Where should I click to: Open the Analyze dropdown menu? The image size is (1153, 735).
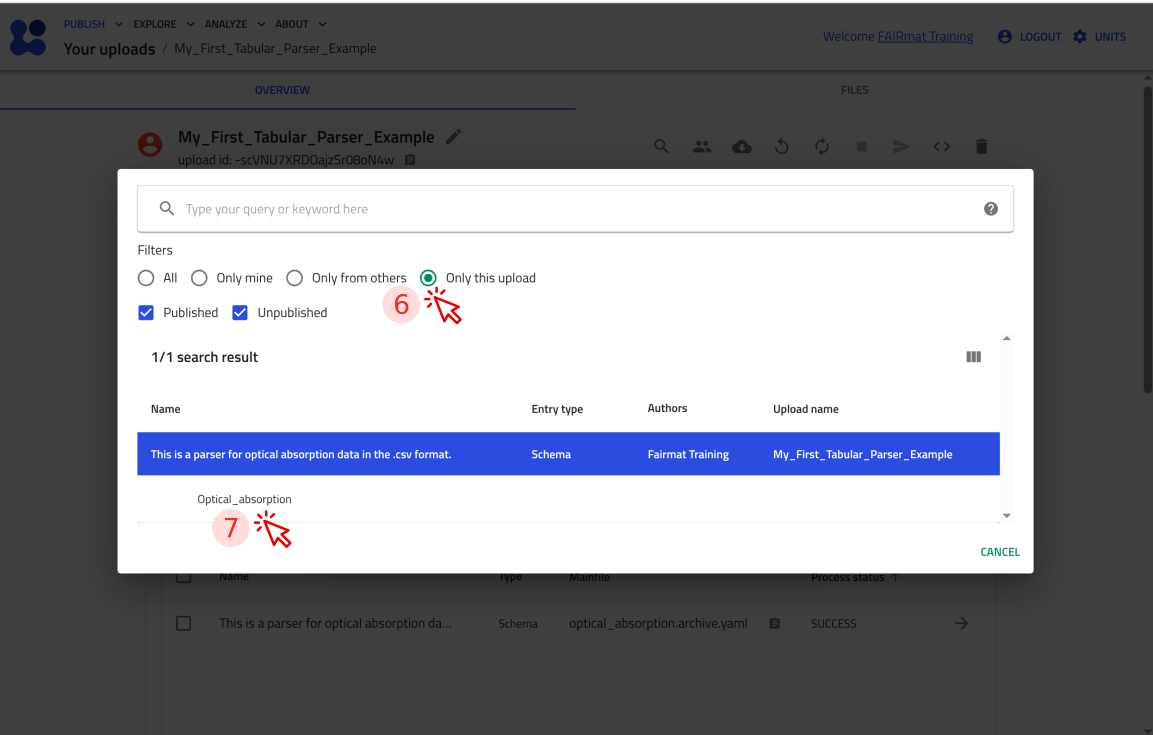tap(236, 24)
